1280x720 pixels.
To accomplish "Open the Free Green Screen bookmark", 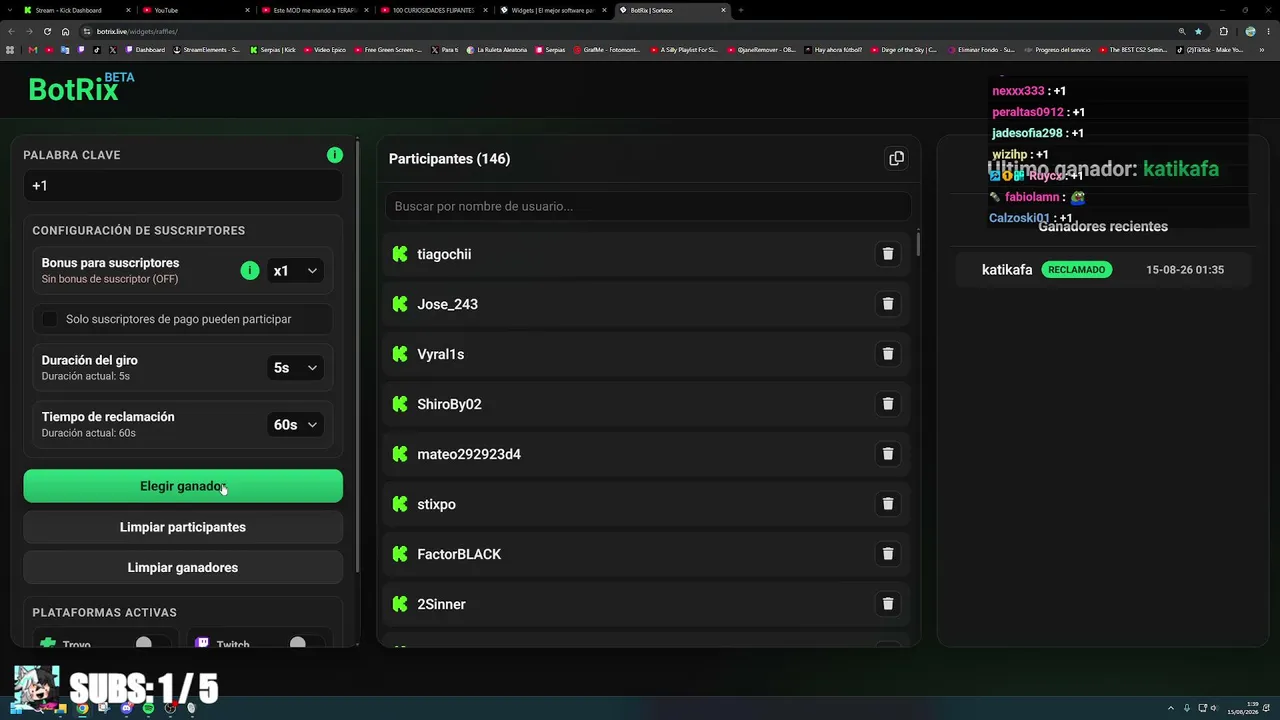I will [x=387, y=49].
